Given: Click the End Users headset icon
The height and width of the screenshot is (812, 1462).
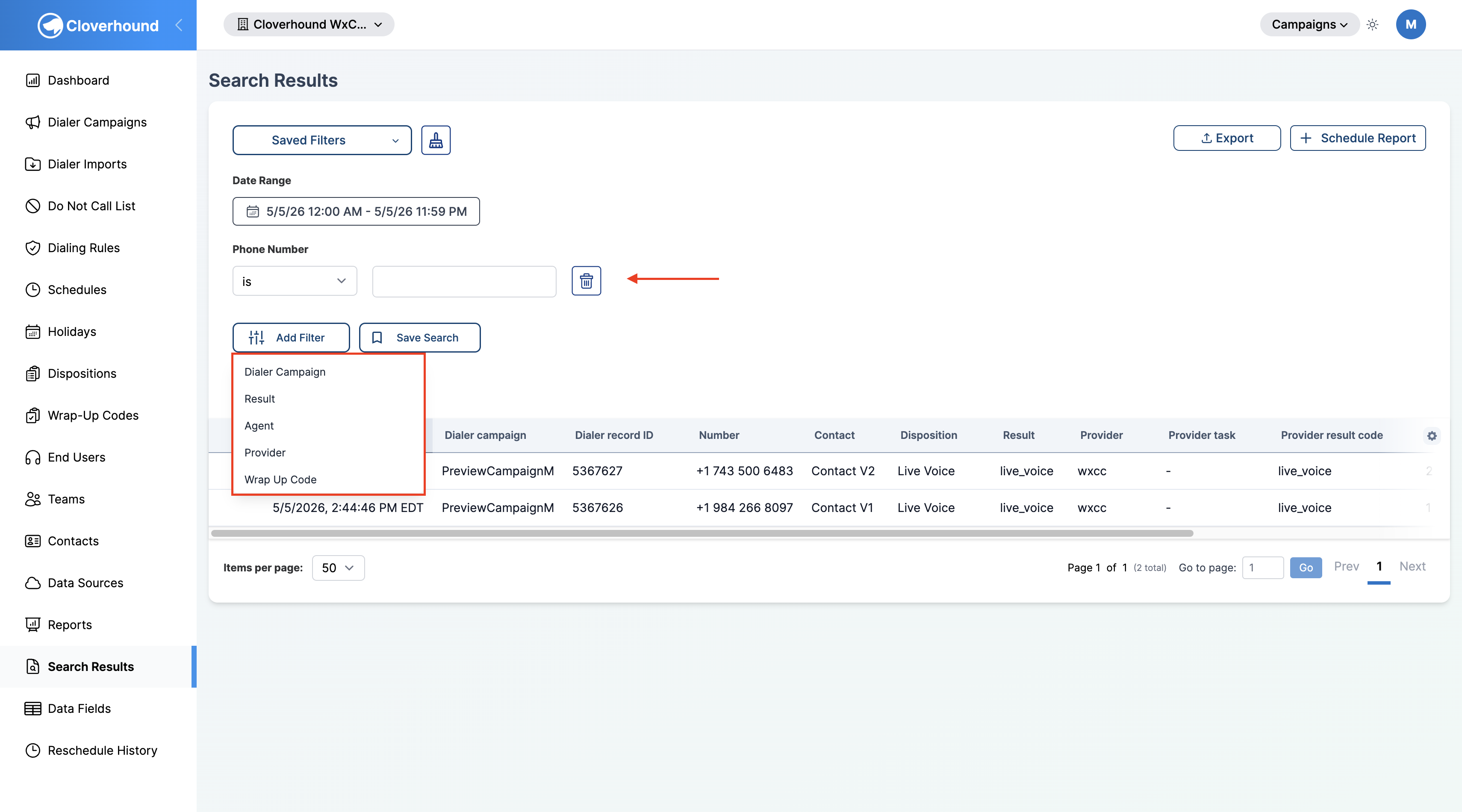Looking at the screenshot, I should click(x=33, y=457).
